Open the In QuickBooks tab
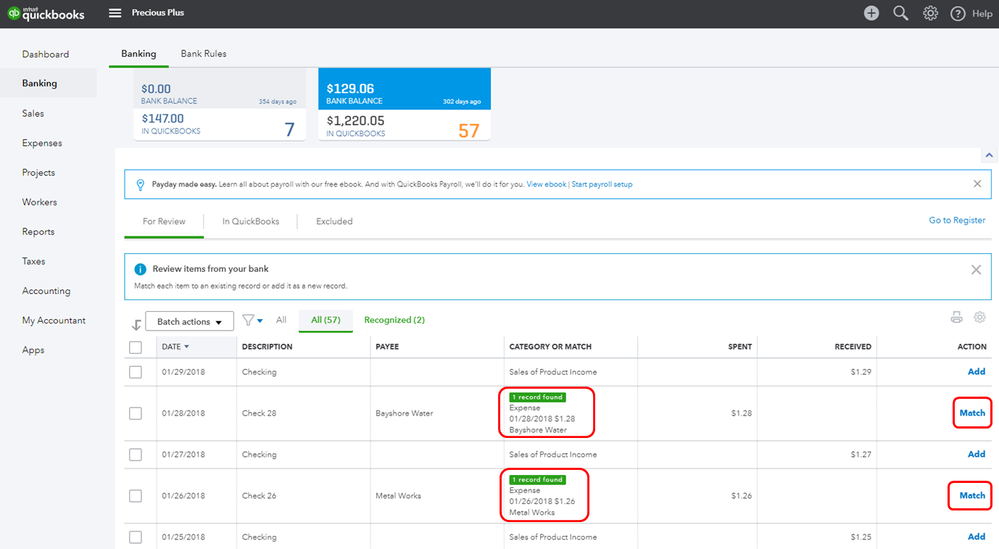This screenshot has height=549, width=999. [x=250, y=221]
